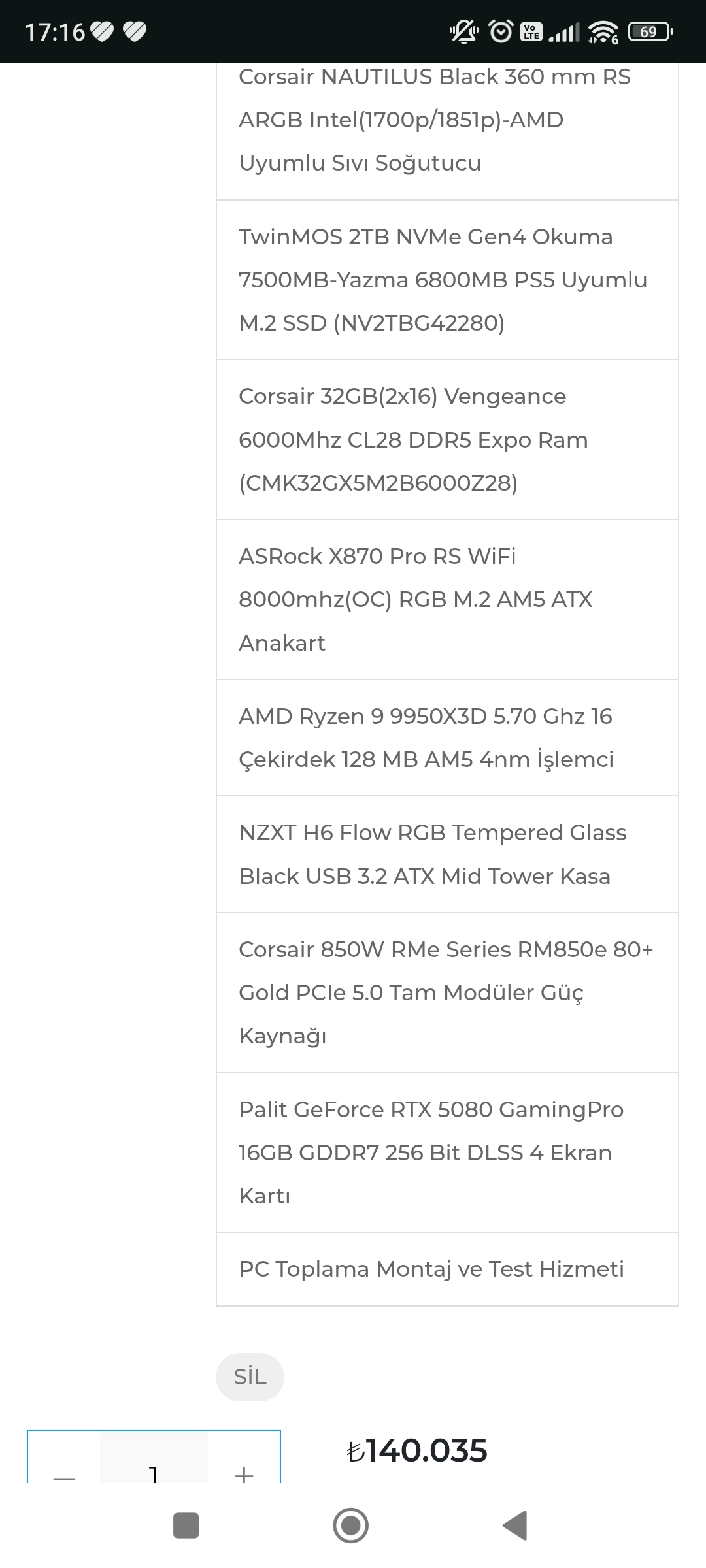
Task: Open recent apps with the square button
Action: (x=186, y=1526)
